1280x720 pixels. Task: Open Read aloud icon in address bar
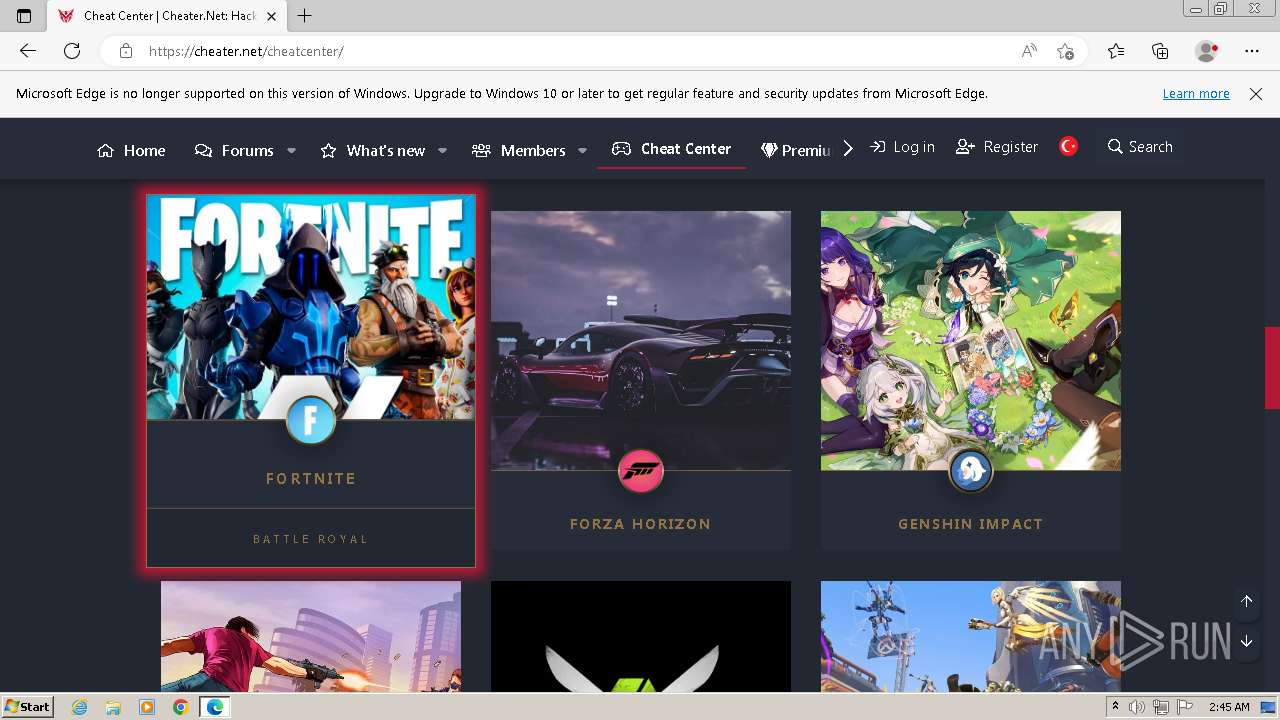click(x=1029, y=51)
